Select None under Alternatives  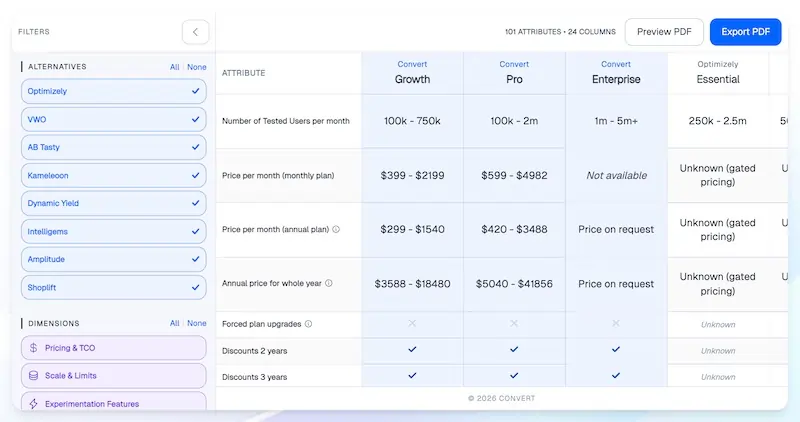pyautogui.click(x=196, y=67)
